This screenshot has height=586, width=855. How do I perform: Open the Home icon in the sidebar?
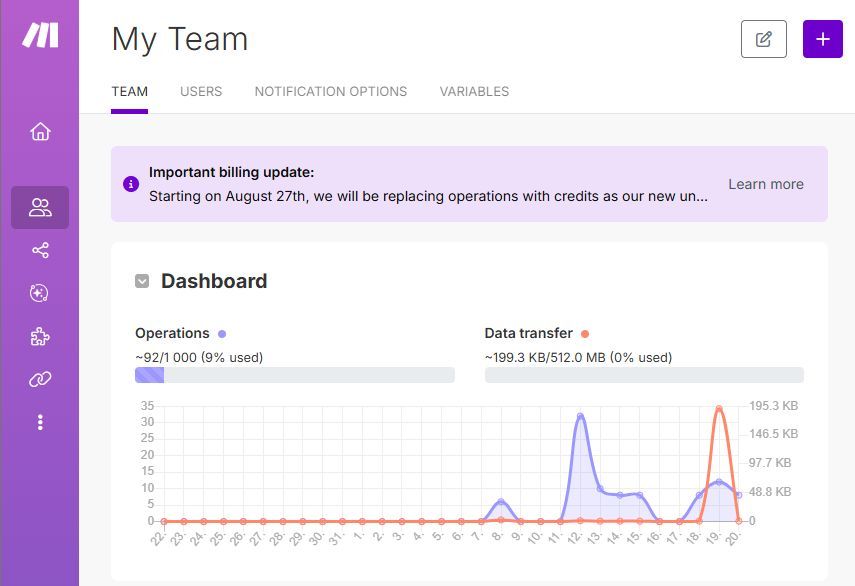[40, 131]
